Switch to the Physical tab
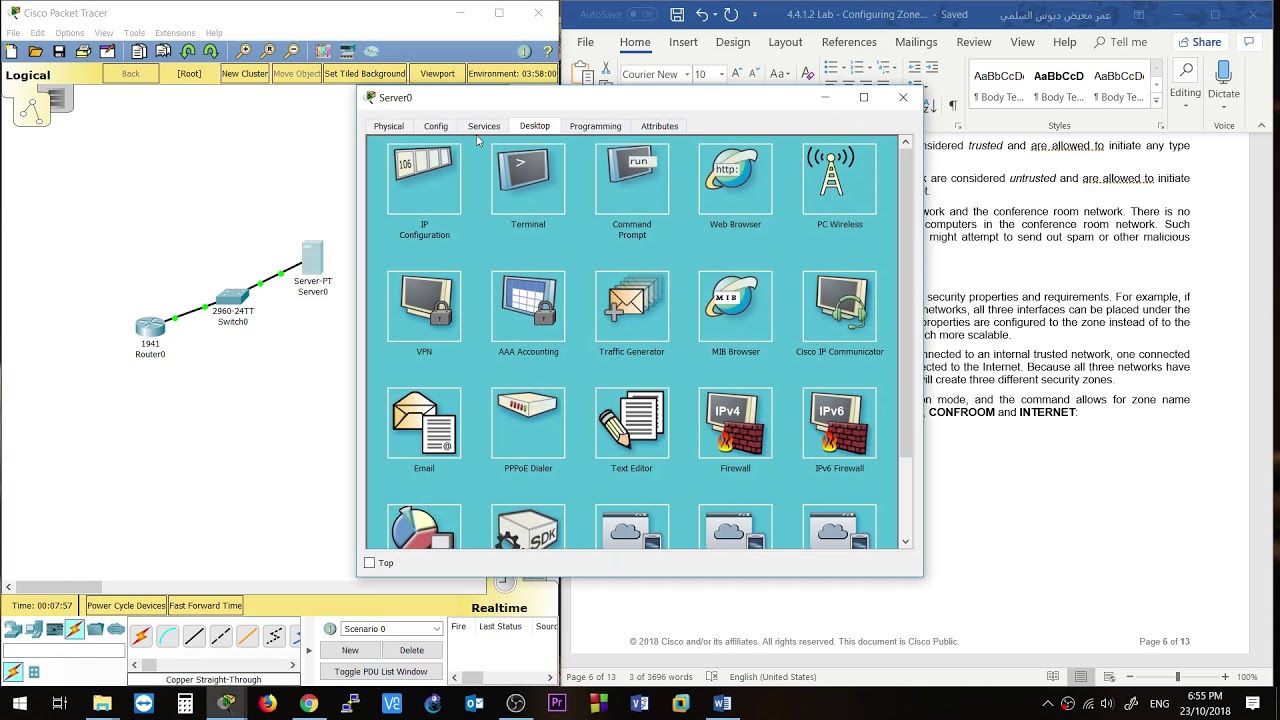This screenshot has width=1280, height=720. pos(389,126)
